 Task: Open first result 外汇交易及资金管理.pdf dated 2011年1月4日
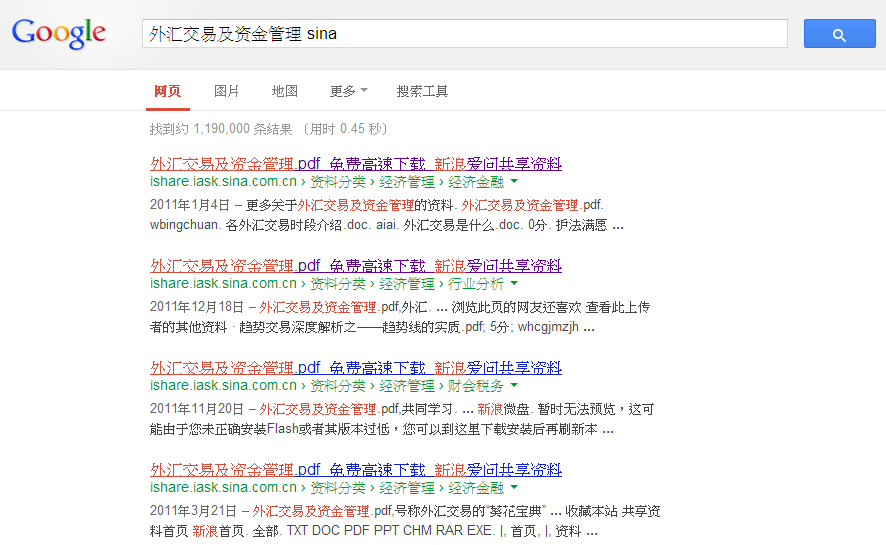pyautogui.click(x=355, y=164)
